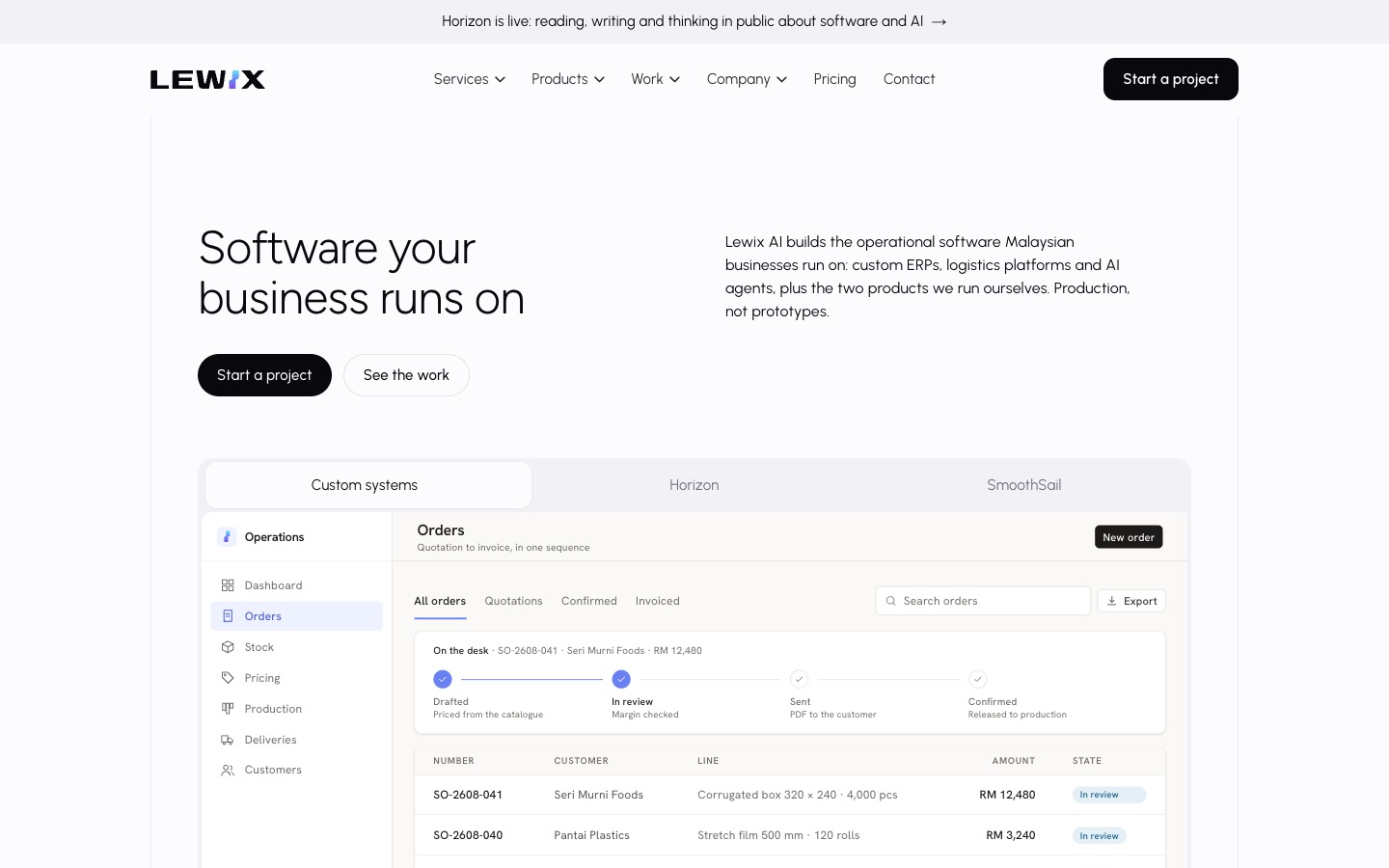Click the Corrugated box 320 × 240 line
Image resolution: width=1389 pixels, height=868 pixels.
798,795
